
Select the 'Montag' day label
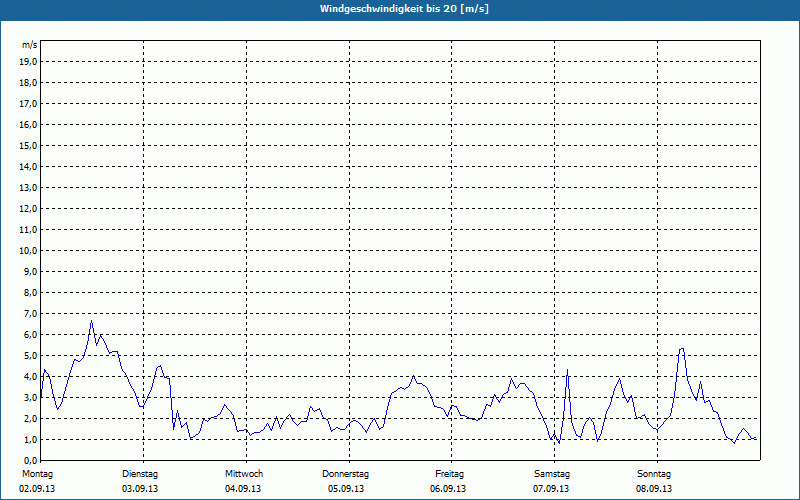37,474
